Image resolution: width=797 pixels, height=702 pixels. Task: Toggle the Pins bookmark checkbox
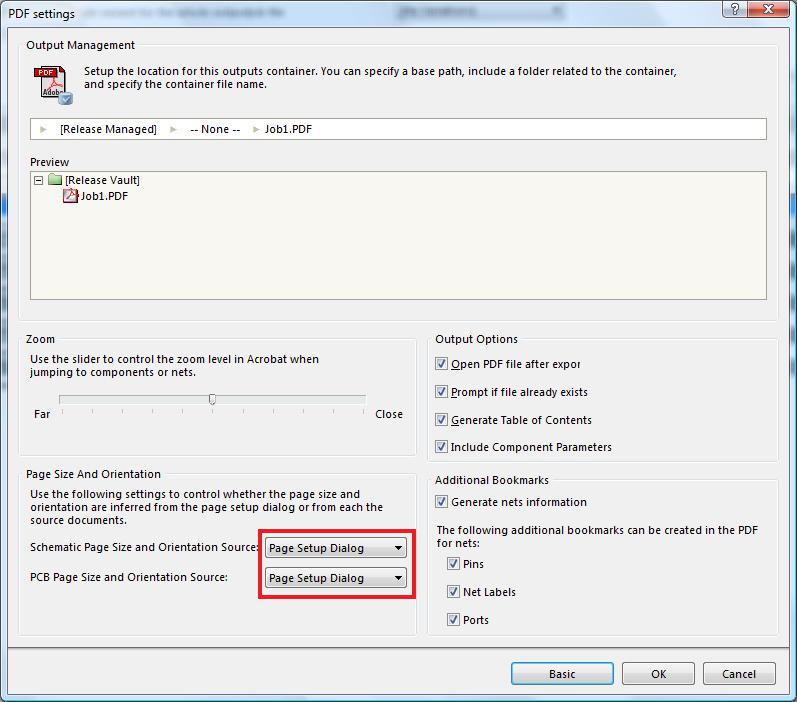pyautogui.click(x=453, y=563)
